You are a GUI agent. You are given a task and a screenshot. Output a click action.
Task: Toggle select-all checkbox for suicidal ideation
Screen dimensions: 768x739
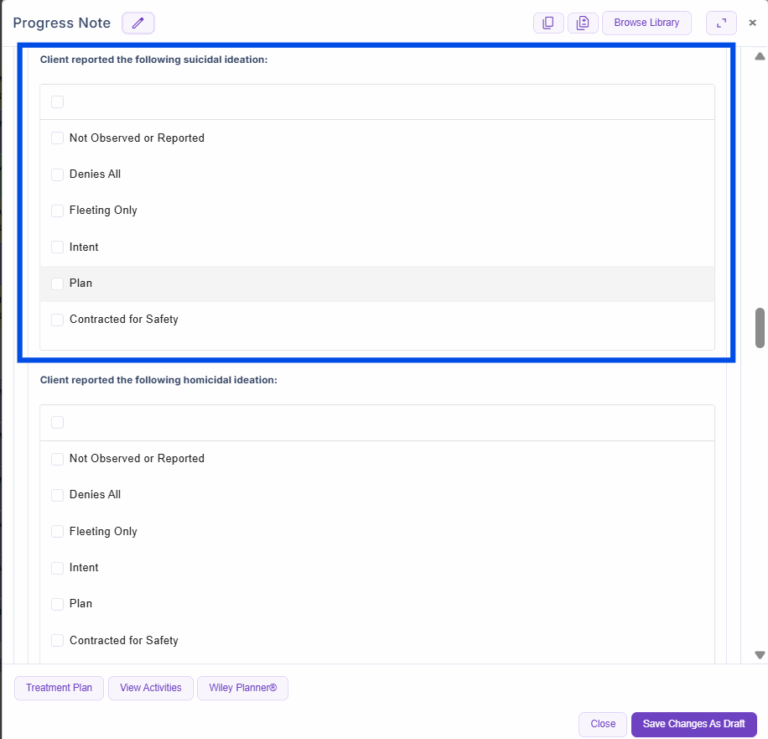(x=57, y=102)
